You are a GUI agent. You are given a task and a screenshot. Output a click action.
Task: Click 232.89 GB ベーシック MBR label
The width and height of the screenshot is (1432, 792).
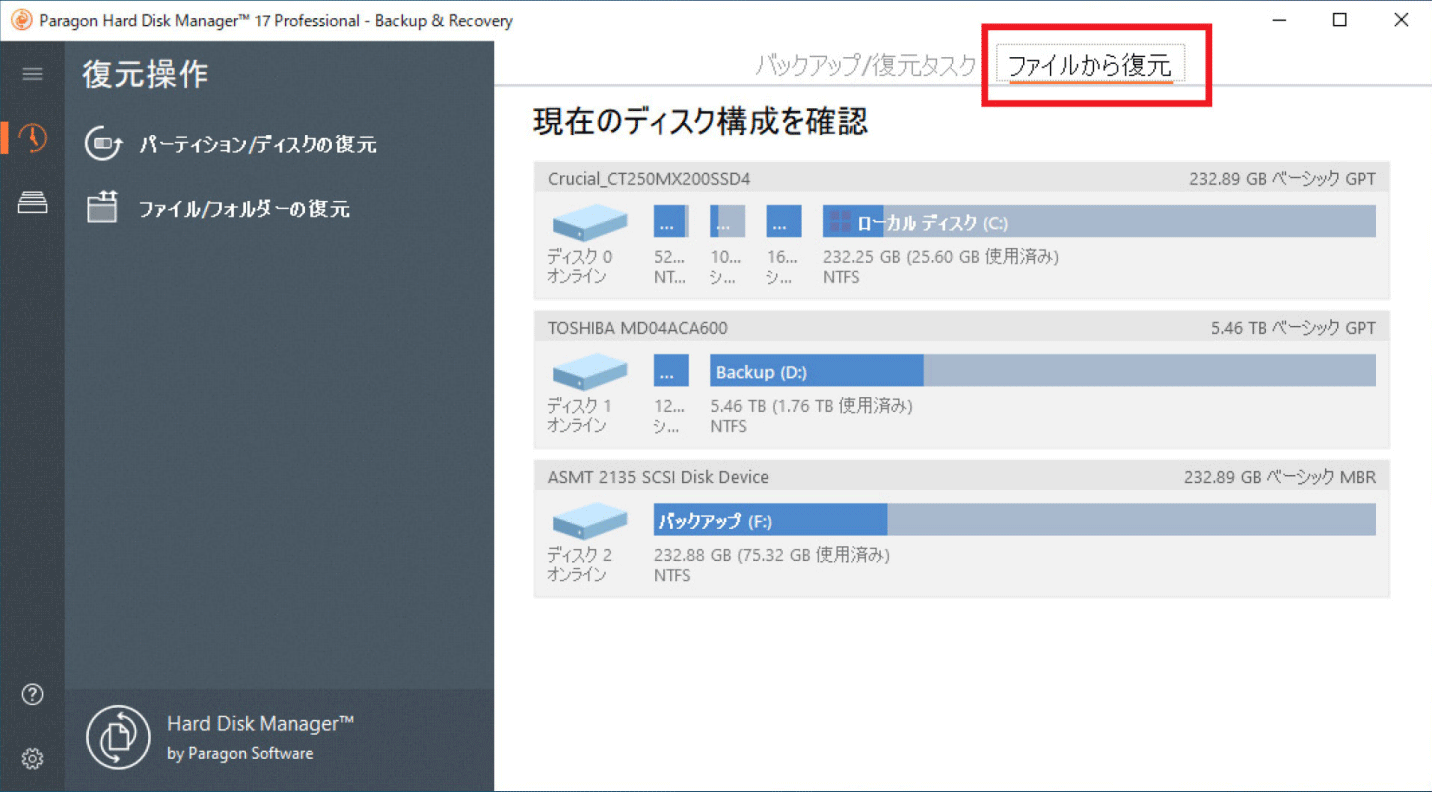(x=1280, y=477)
